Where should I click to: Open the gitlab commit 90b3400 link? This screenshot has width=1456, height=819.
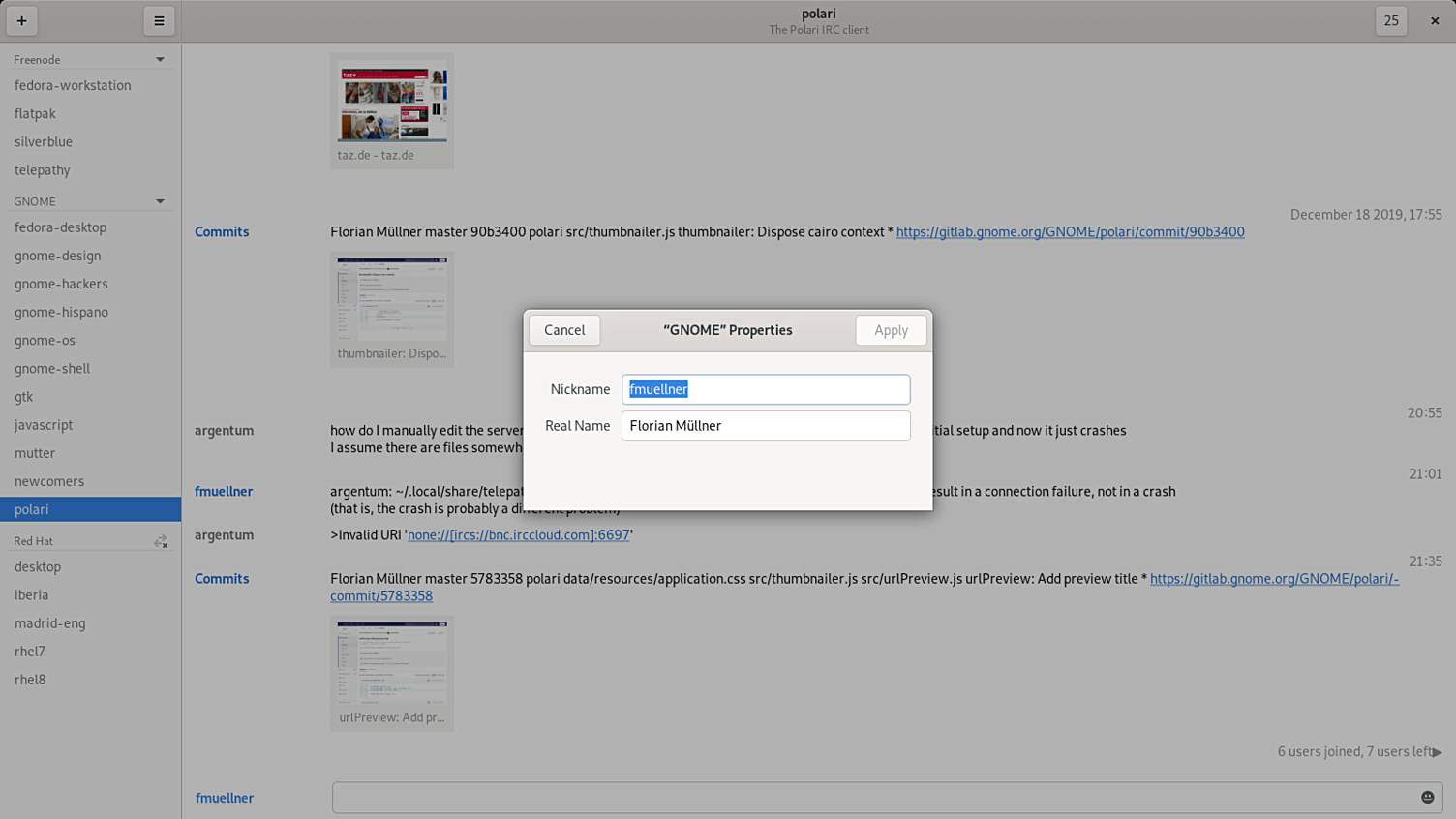pos(1070,231)
